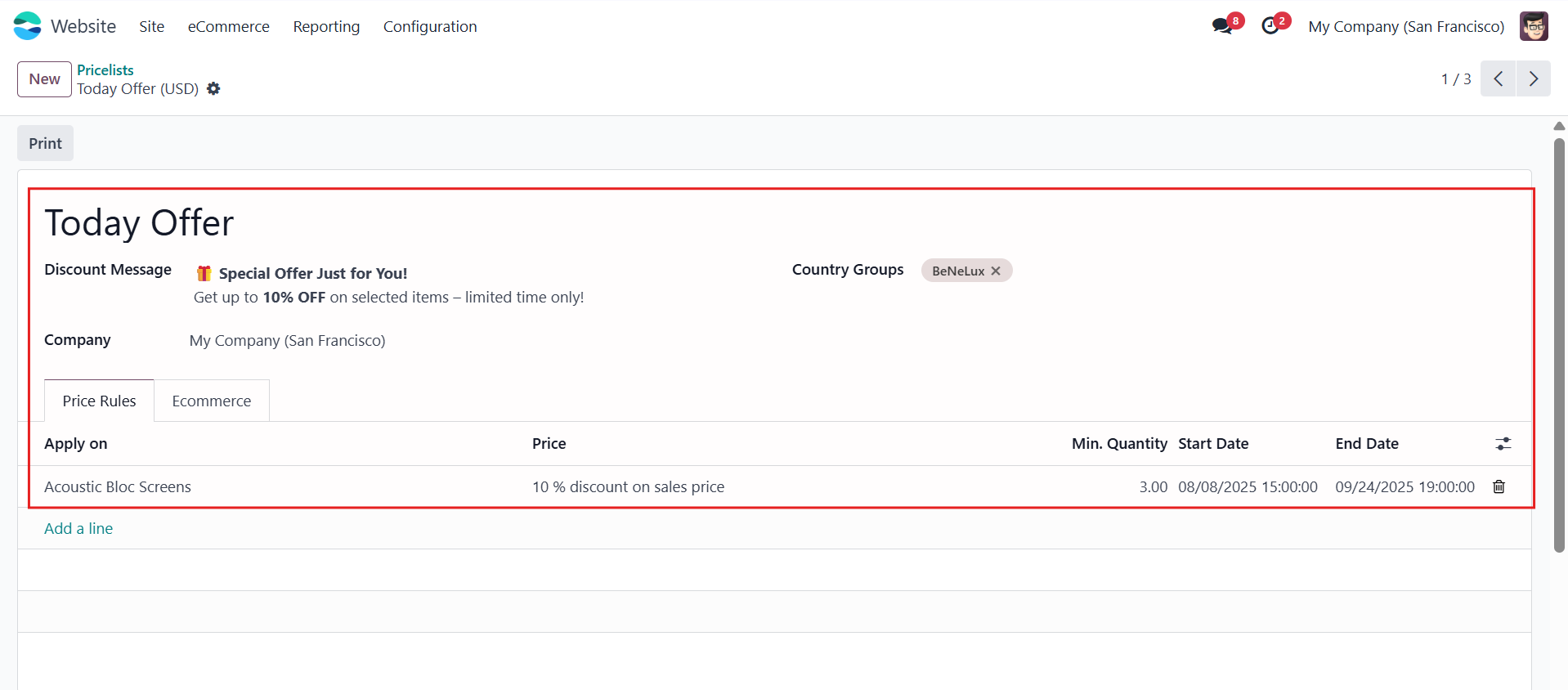Click the Print button
The width and height of the screenshot is (1568, 690).
click(x=45, y=143)
